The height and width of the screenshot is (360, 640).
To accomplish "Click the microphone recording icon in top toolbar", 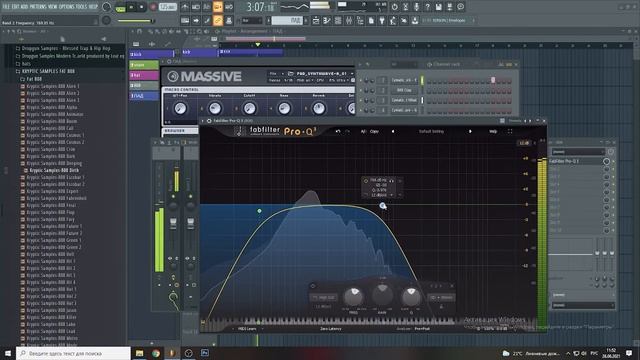I will coord(416,7).
